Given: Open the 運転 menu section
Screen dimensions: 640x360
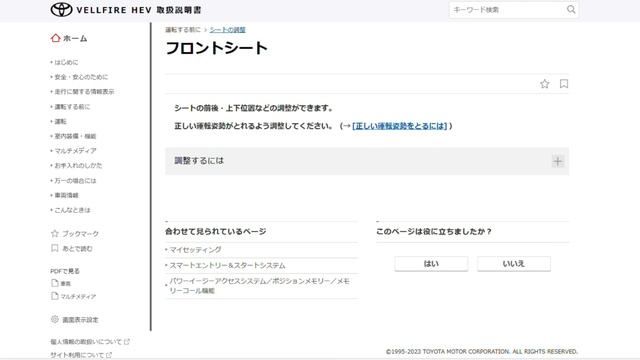Looking at the screenshot, I should [x=60, y=122].
